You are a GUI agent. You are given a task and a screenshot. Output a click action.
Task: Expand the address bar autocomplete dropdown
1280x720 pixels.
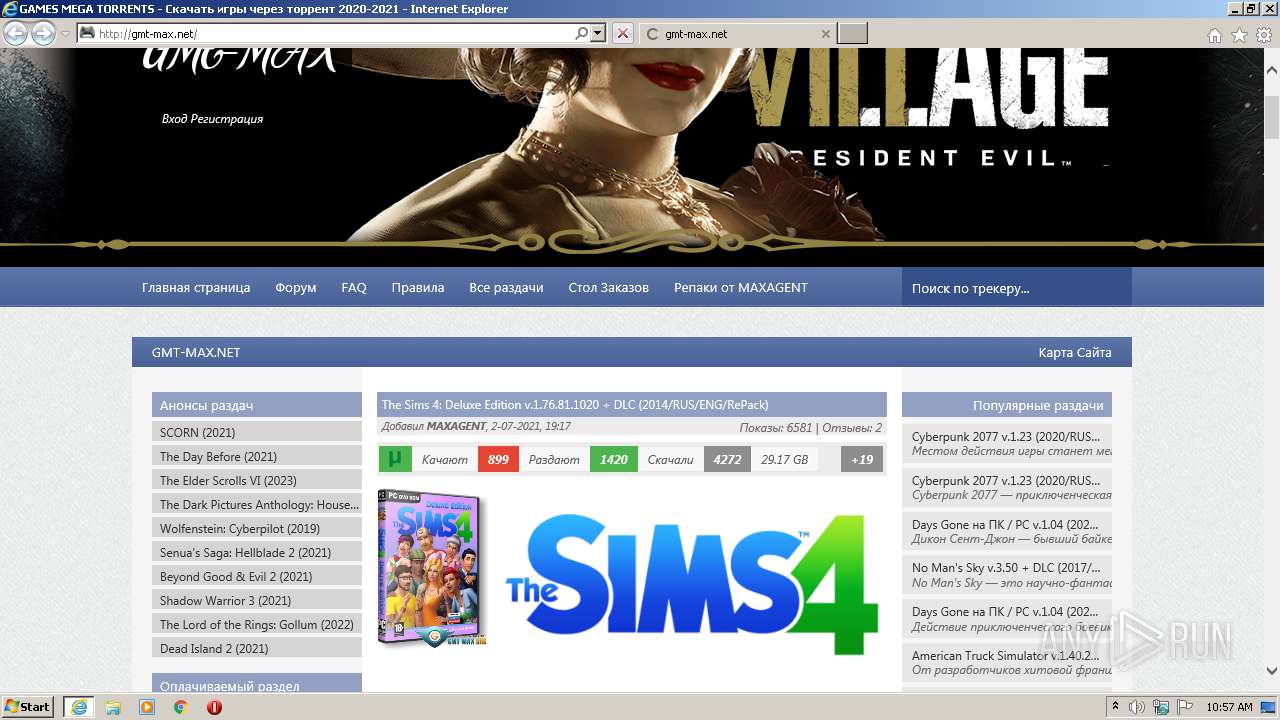point(598,33)
